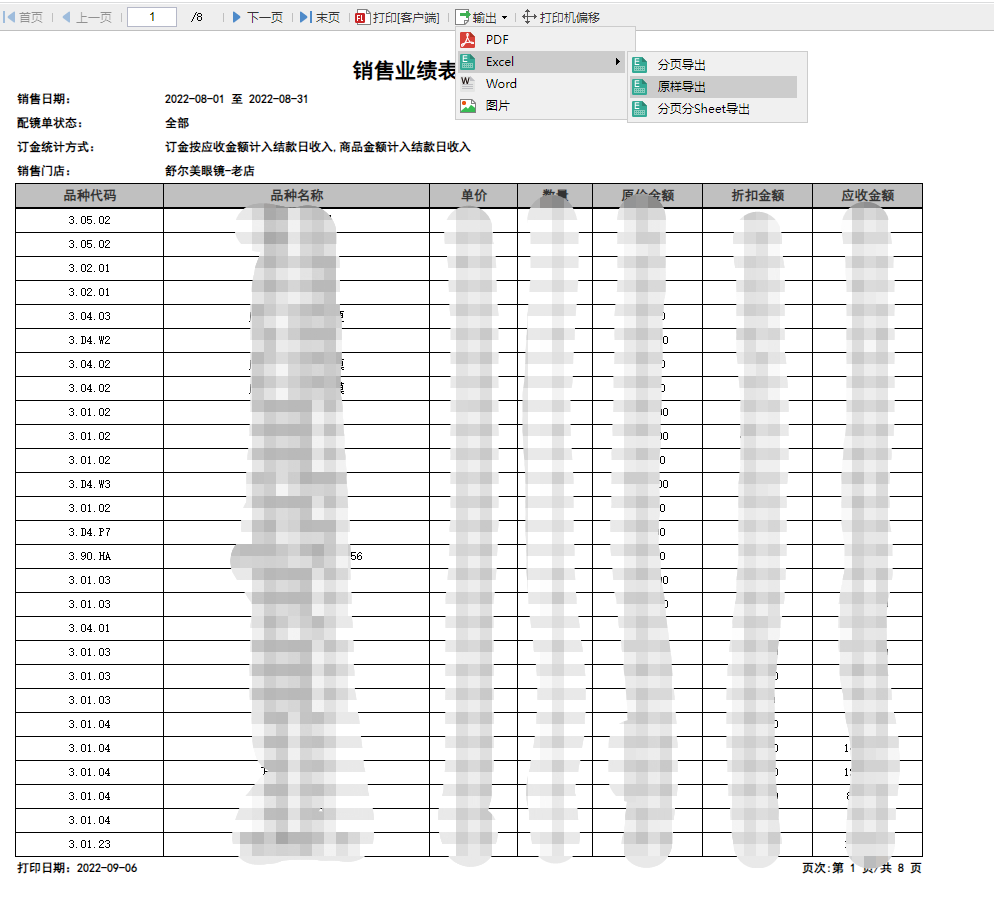Click the store name 舒尔美眼镜-老店

click(210, 171)
